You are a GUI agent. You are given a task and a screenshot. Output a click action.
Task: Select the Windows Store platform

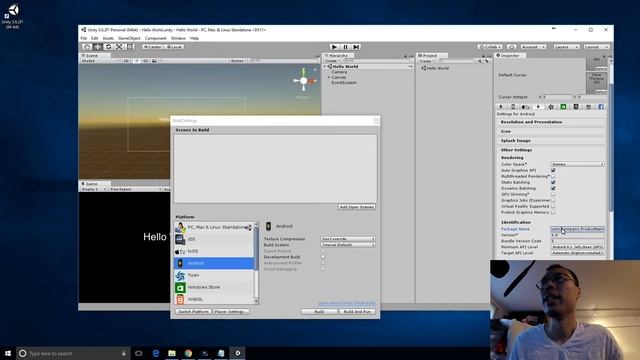[214, 287]
